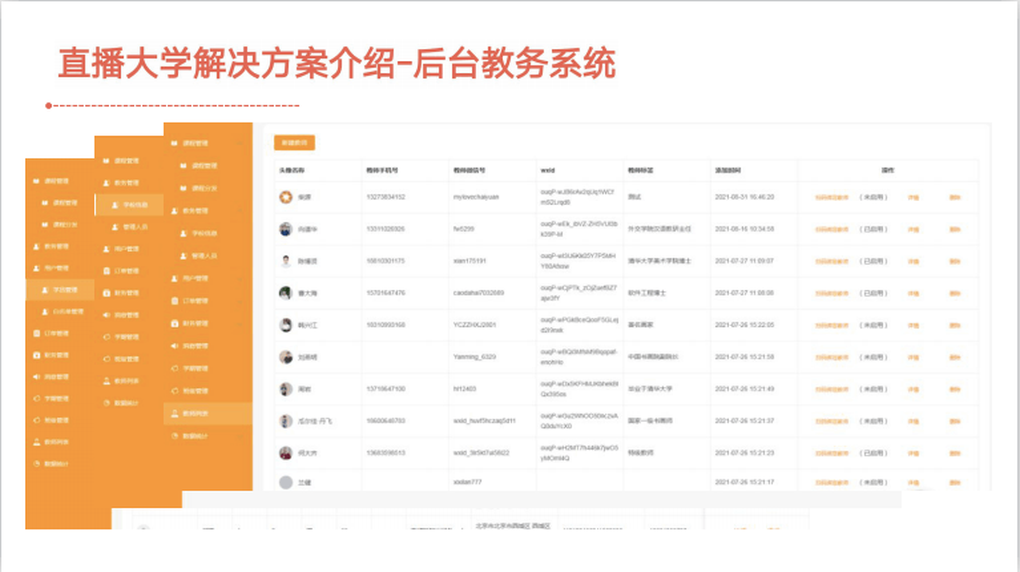The width and height of the screenshot is (1020, 572).
Task: Select 学校信息 highlighted item in middle sidebar
Action: point(135,205)
